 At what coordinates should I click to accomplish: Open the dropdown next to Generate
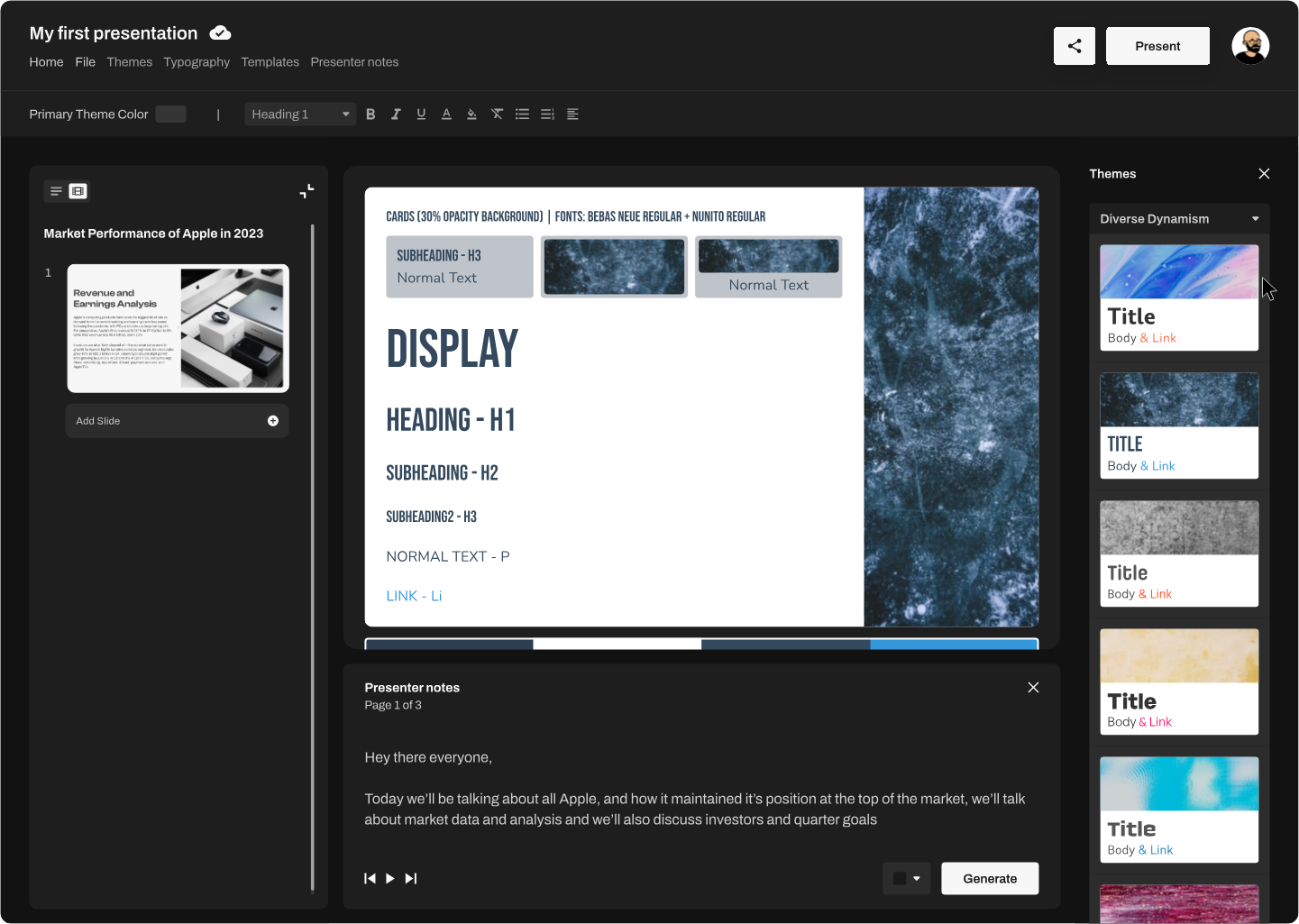pyautogui.click(x=907, y=879)
